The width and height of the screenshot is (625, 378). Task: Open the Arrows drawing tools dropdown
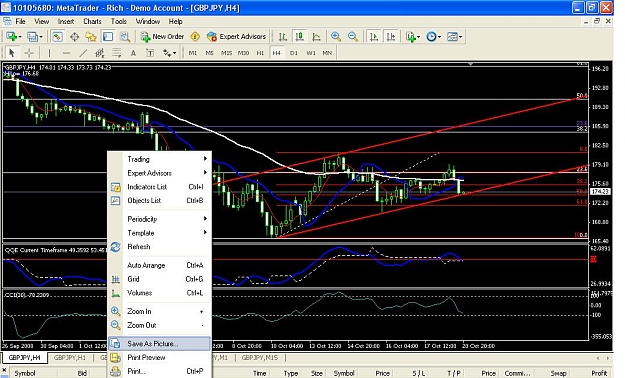(x=169, y=53)
